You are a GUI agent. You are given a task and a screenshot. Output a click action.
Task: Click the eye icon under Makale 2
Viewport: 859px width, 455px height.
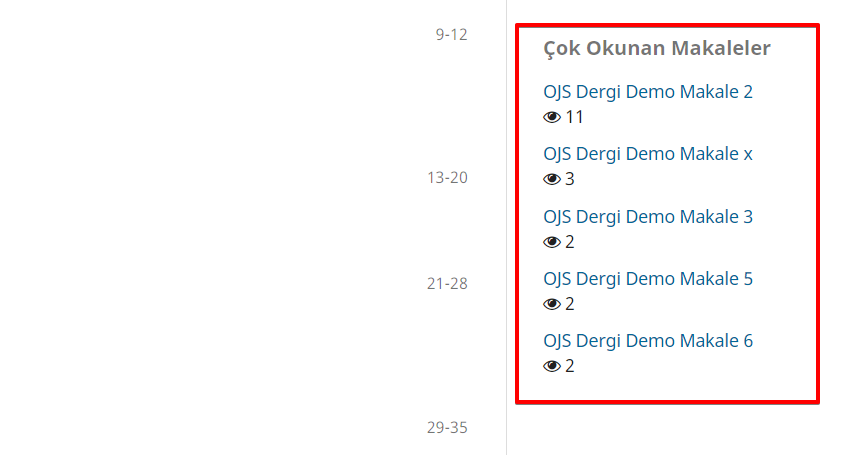pyautogui.click(x=552, y=117)
